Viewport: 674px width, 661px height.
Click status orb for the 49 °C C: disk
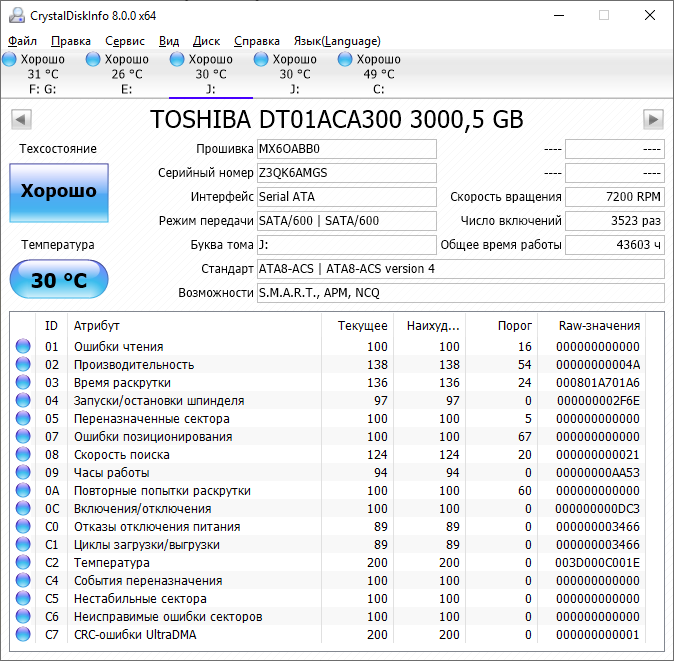pos(345,60)
